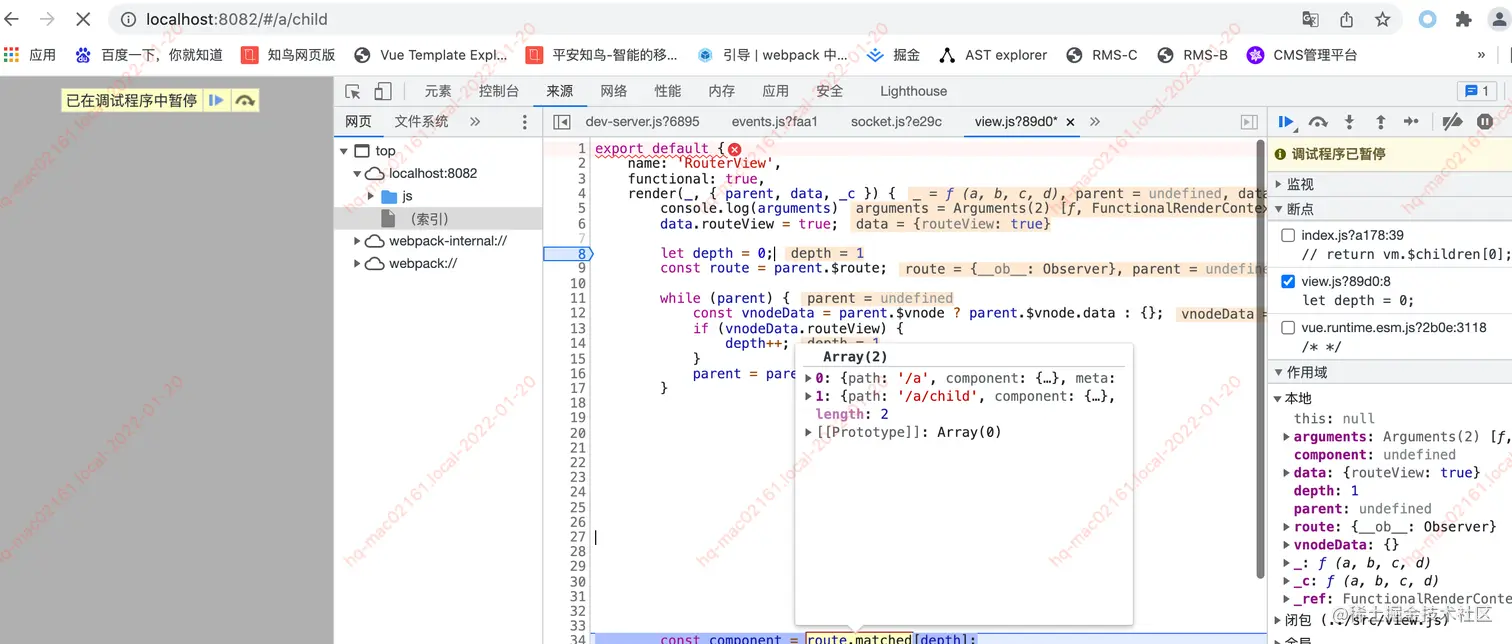The image size is (1512, 644).
Task: Step over next function call
Action: click(x=1318, y=122)
